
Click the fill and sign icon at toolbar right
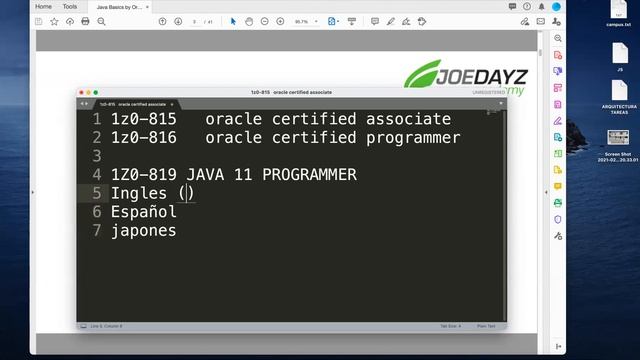(525, 22)
